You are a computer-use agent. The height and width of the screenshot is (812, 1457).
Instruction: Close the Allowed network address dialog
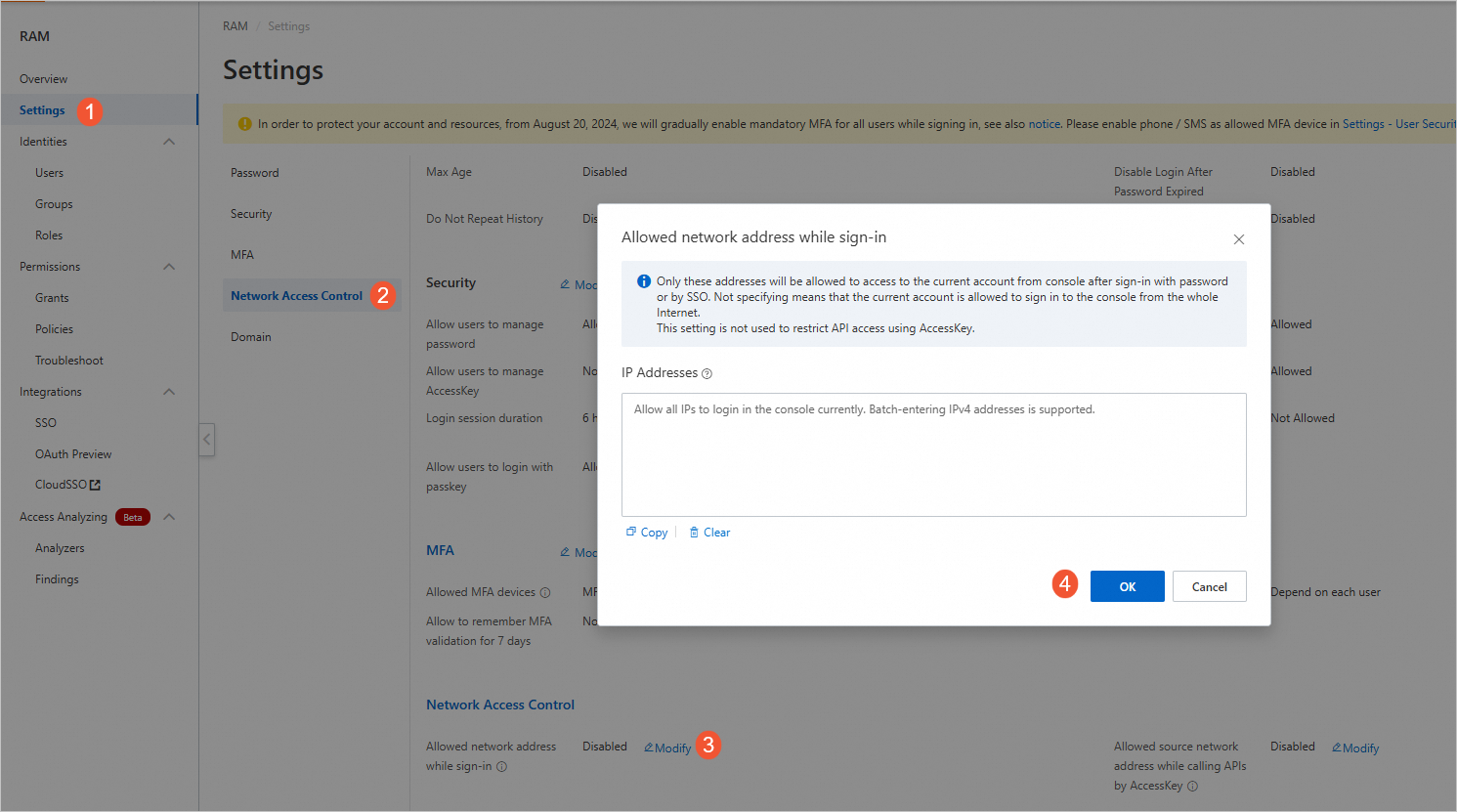1238,239
